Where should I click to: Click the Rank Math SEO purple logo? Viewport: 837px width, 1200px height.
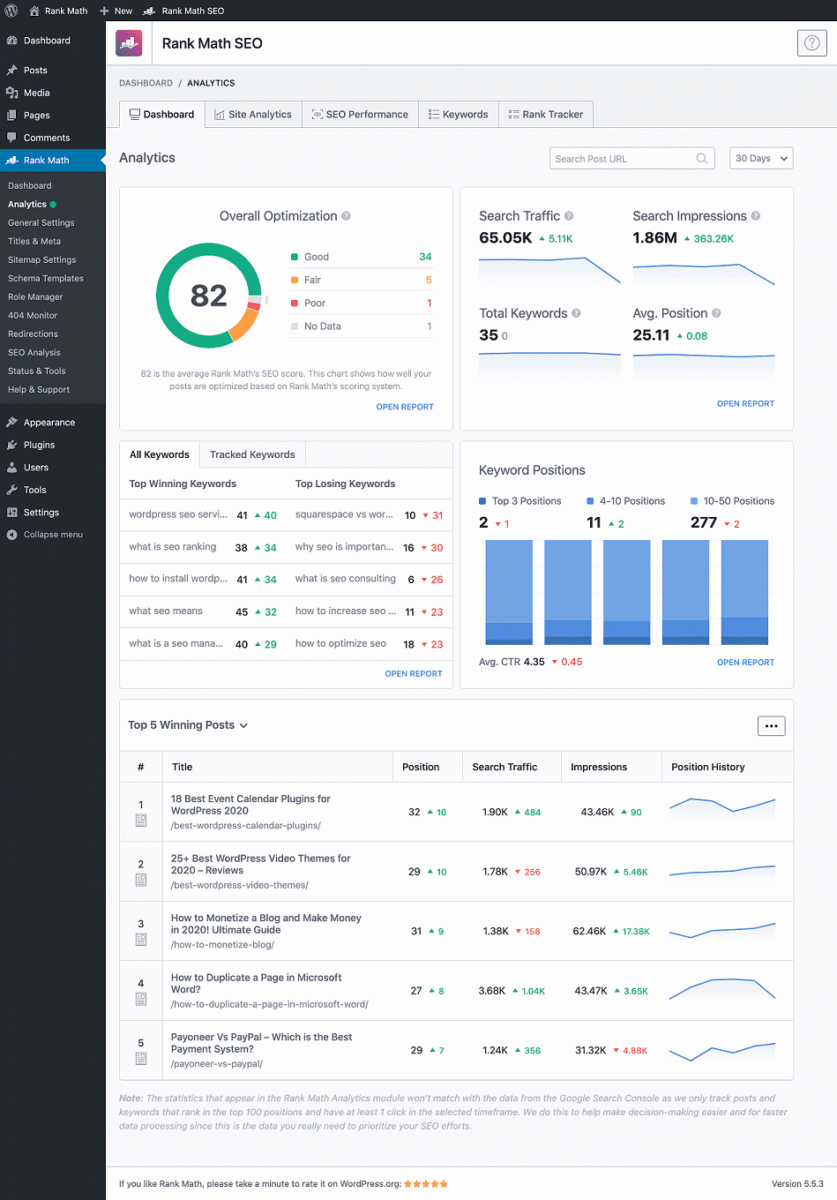129,43
